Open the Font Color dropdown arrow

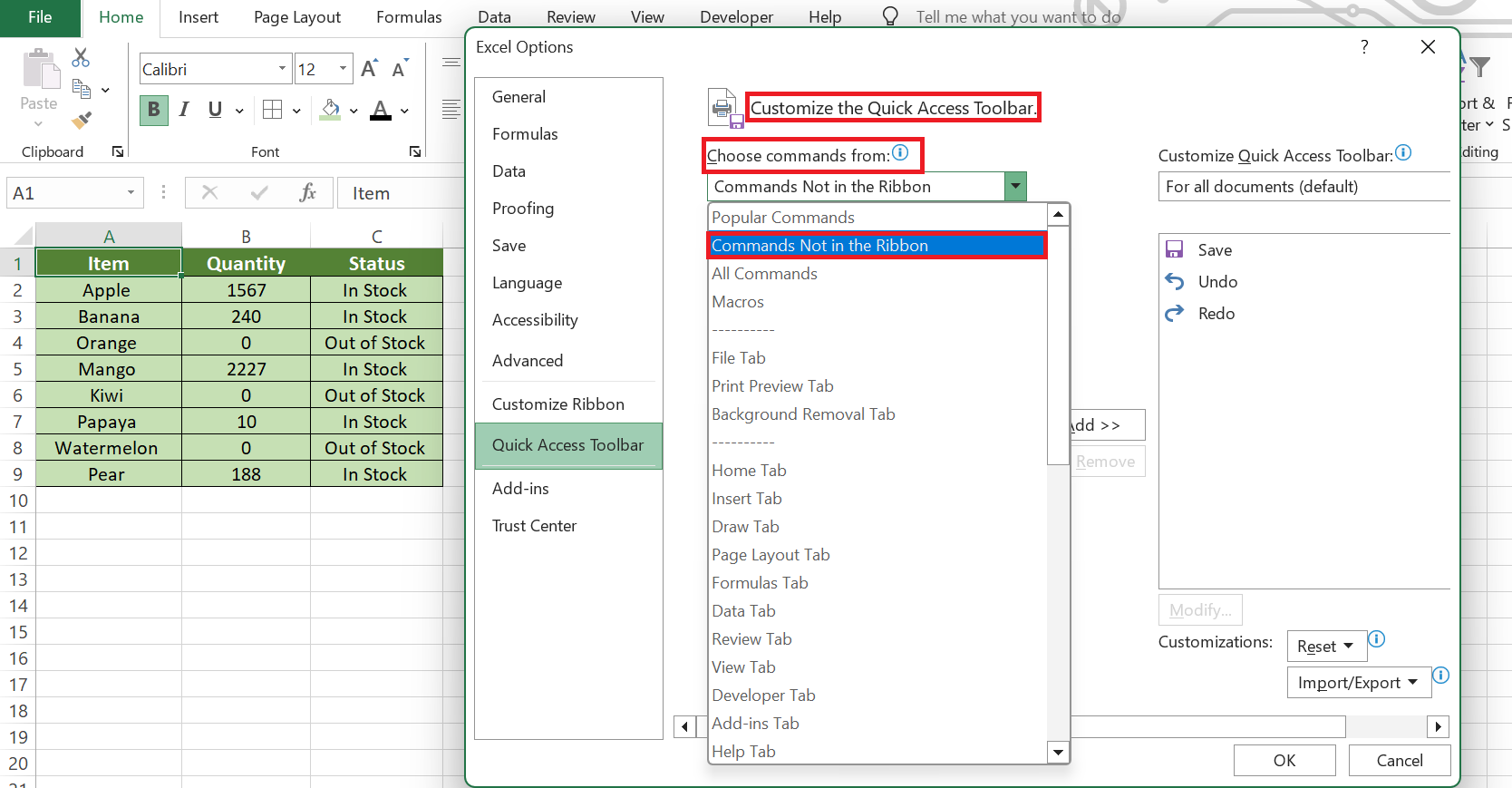pos(404,111)
